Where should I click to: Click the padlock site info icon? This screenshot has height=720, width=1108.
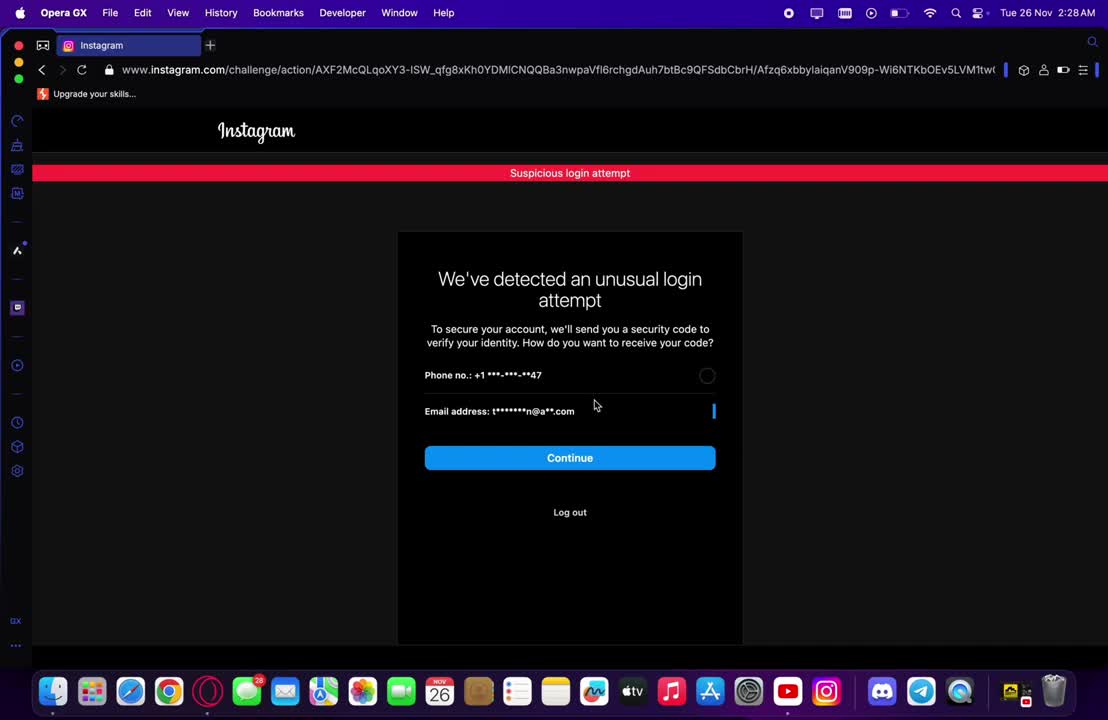point(109,70)
